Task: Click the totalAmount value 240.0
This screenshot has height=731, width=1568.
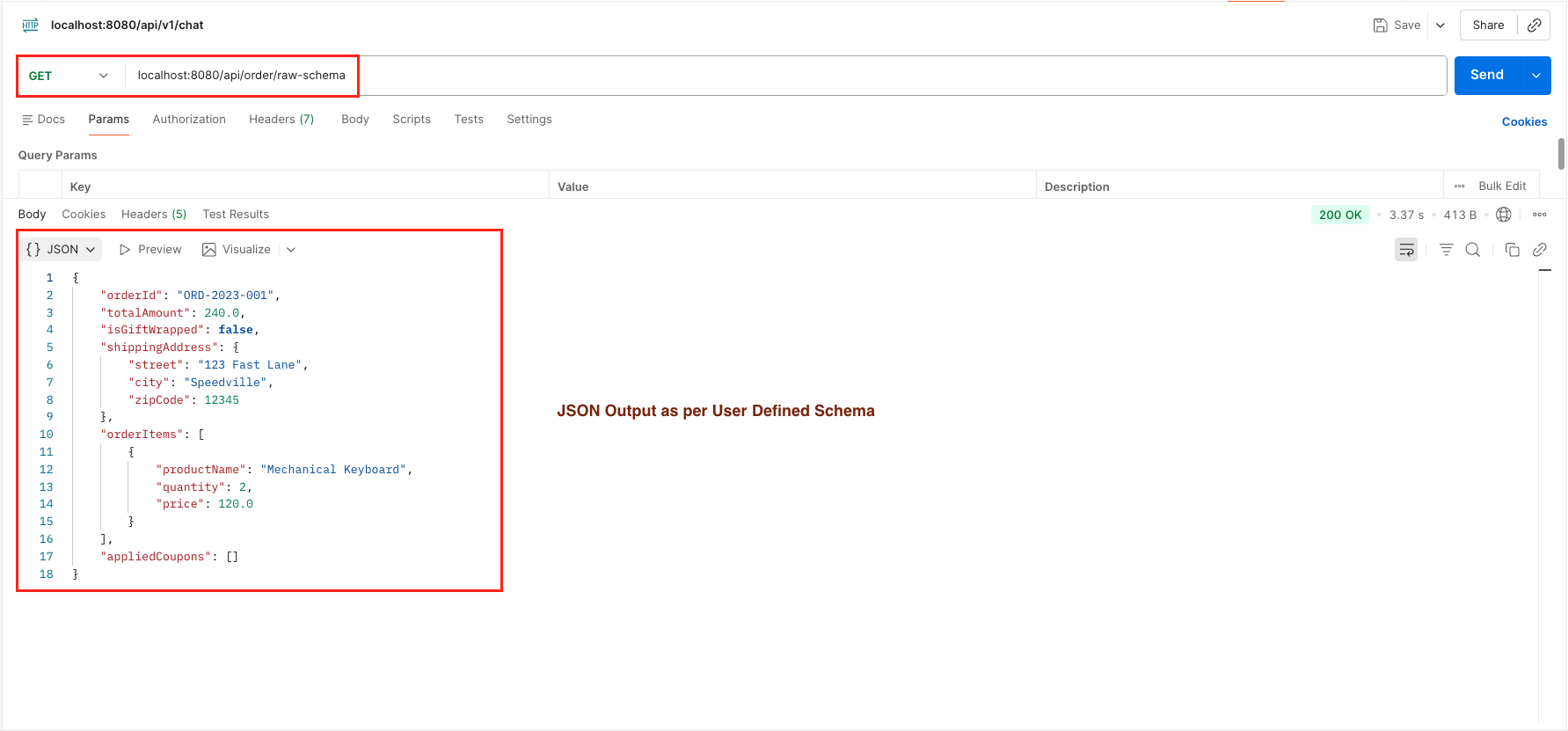Action: 222,313
